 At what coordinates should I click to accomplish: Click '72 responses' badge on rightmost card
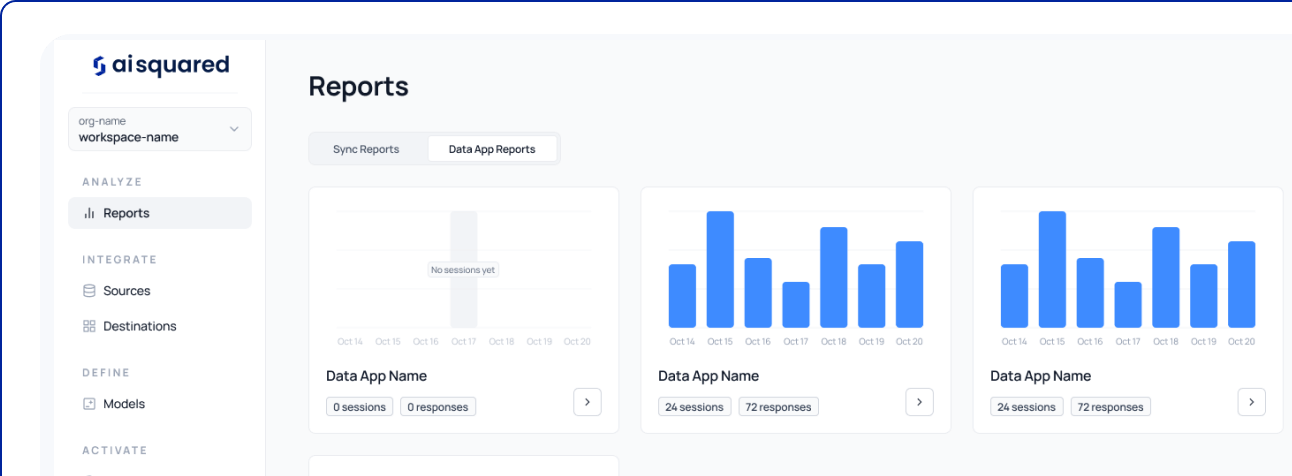[1111, 407]
